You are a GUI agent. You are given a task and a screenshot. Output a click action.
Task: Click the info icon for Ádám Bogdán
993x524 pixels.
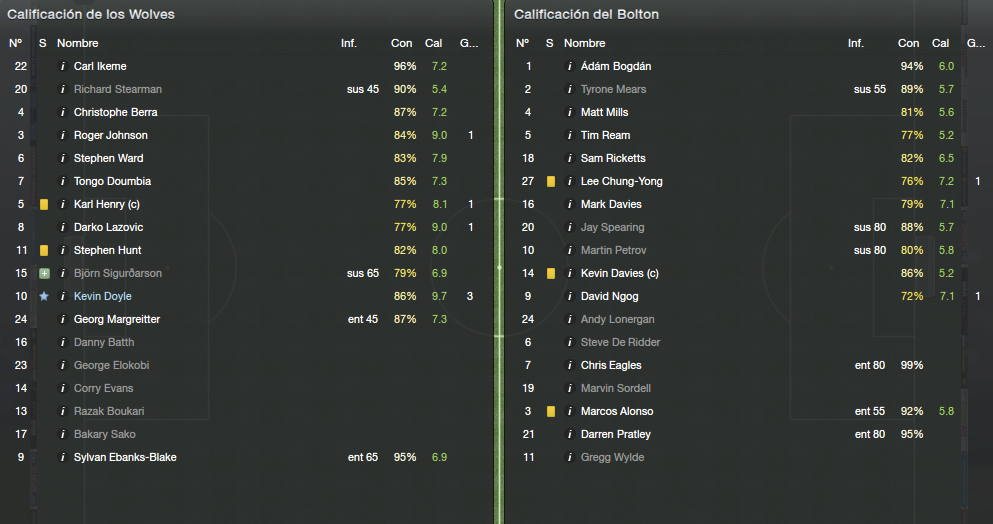(569, 66)
